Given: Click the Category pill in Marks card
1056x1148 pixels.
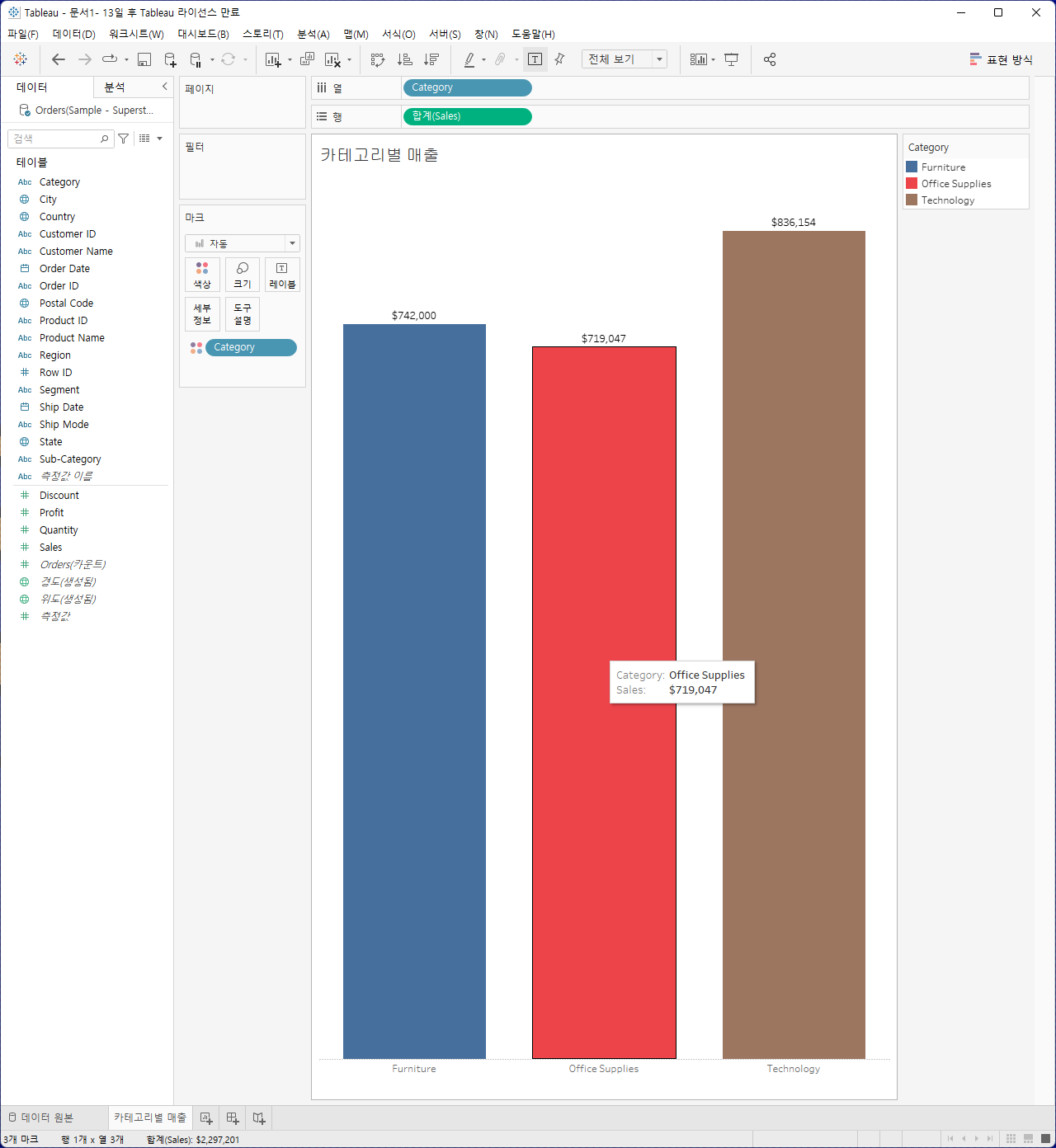Looking at the screenshot, I should 251,347.
